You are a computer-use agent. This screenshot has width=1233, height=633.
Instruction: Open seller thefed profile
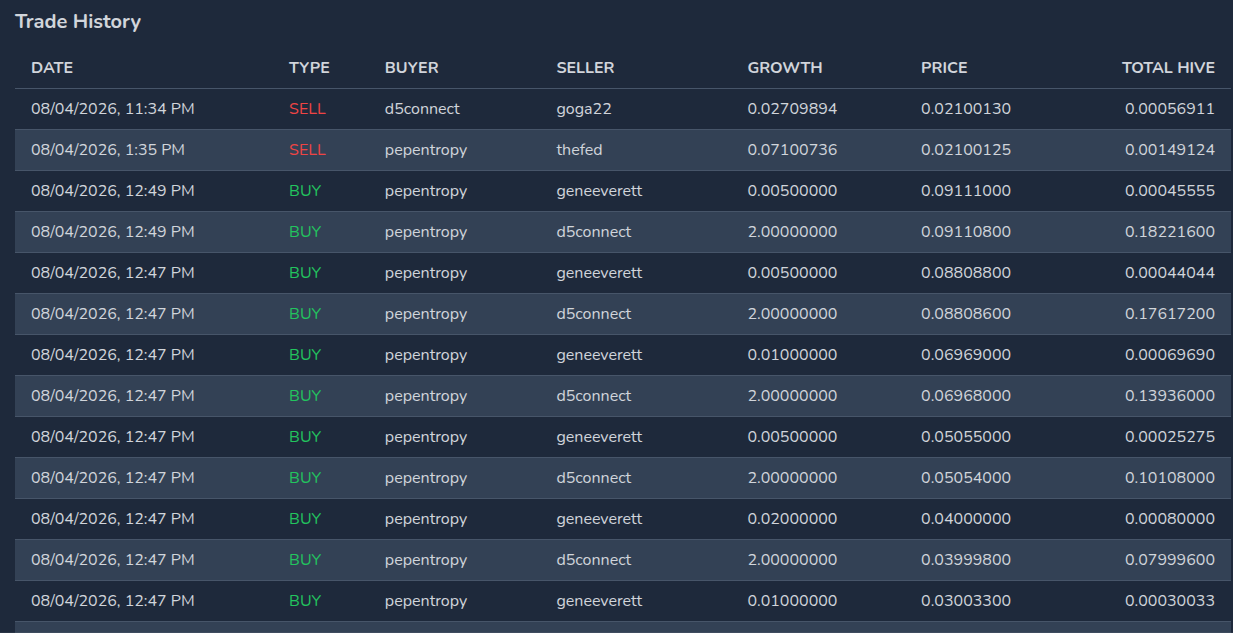[x=579, y=150]
